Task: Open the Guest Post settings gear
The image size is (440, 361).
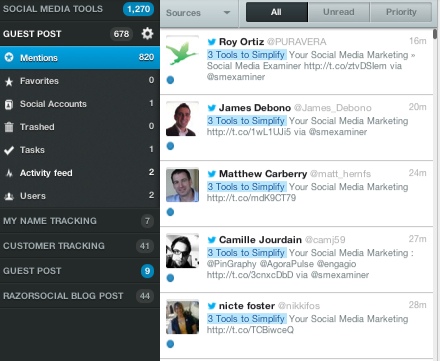Action: pos(147,34)
